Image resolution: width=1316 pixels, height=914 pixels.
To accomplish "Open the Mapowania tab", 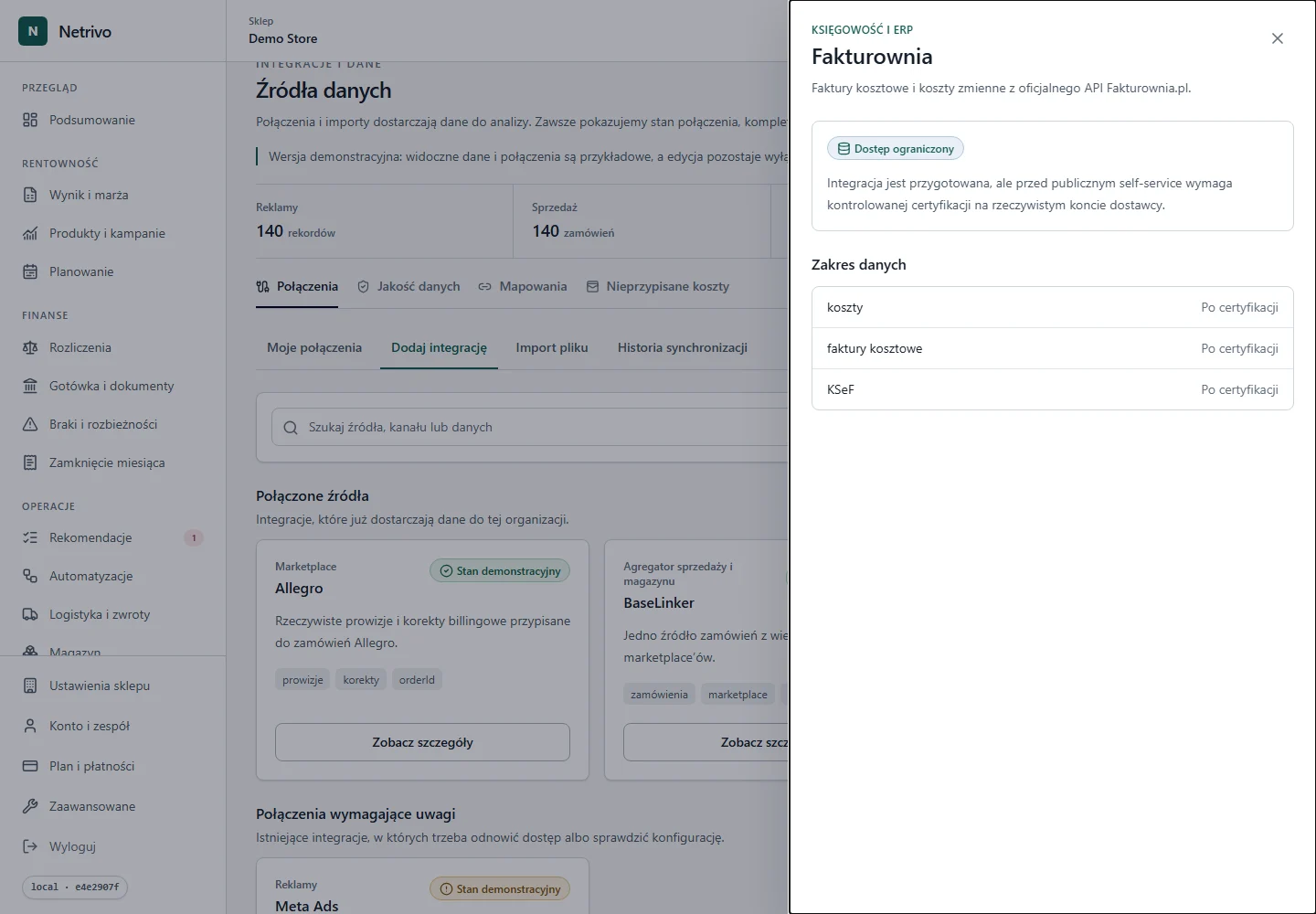I will pos(523,287).
